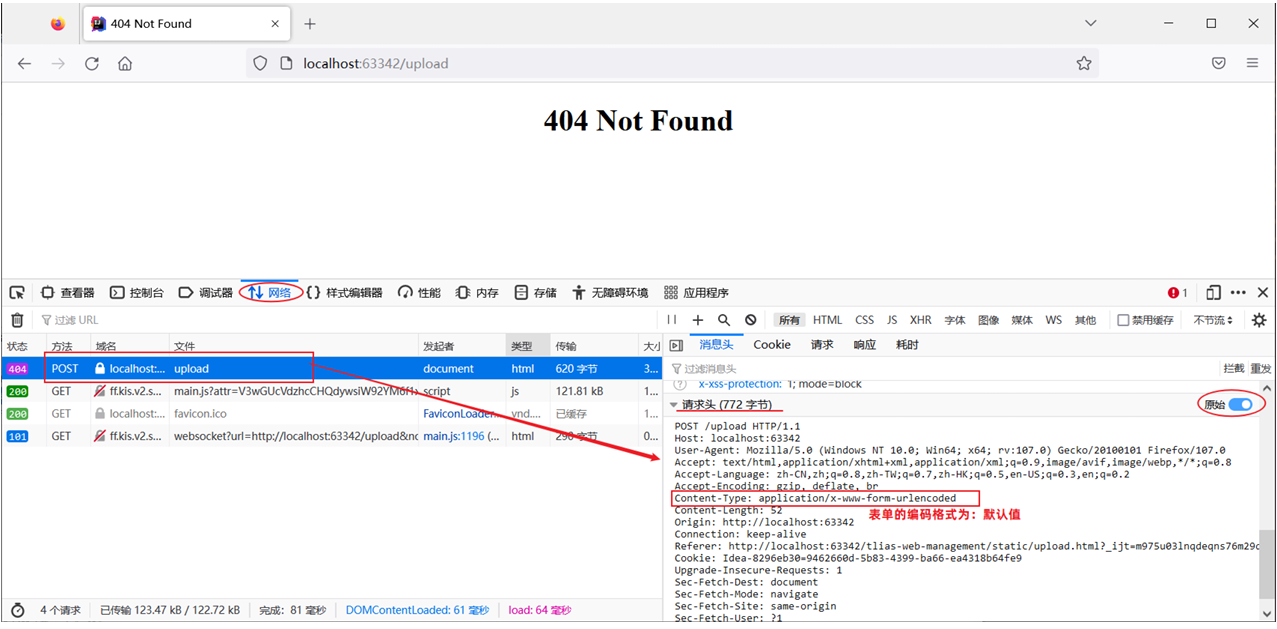Image resolution: width=1277 pixels, height=629 pixels.
Task: Open the 内存 memory tab
Action: click(x=477, y=293)
